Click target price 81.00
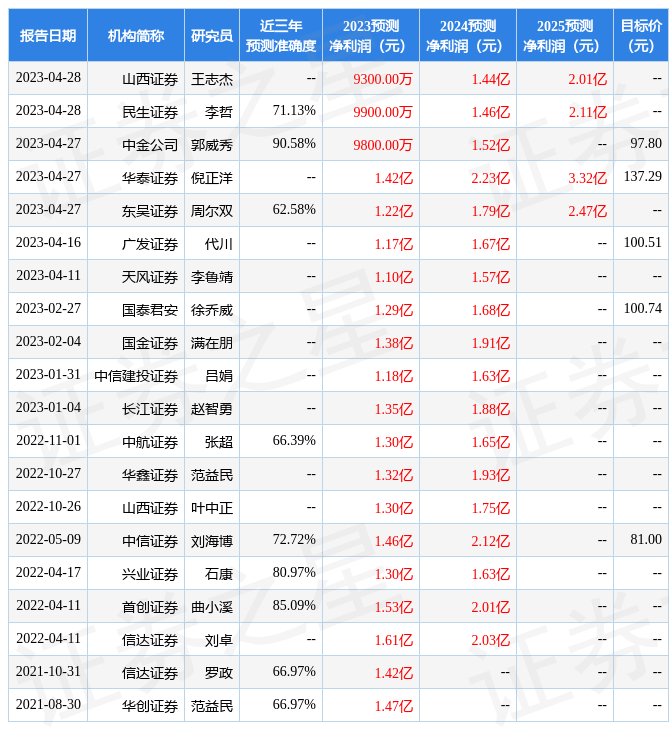 pyautogui.click(x=646, y=540)
